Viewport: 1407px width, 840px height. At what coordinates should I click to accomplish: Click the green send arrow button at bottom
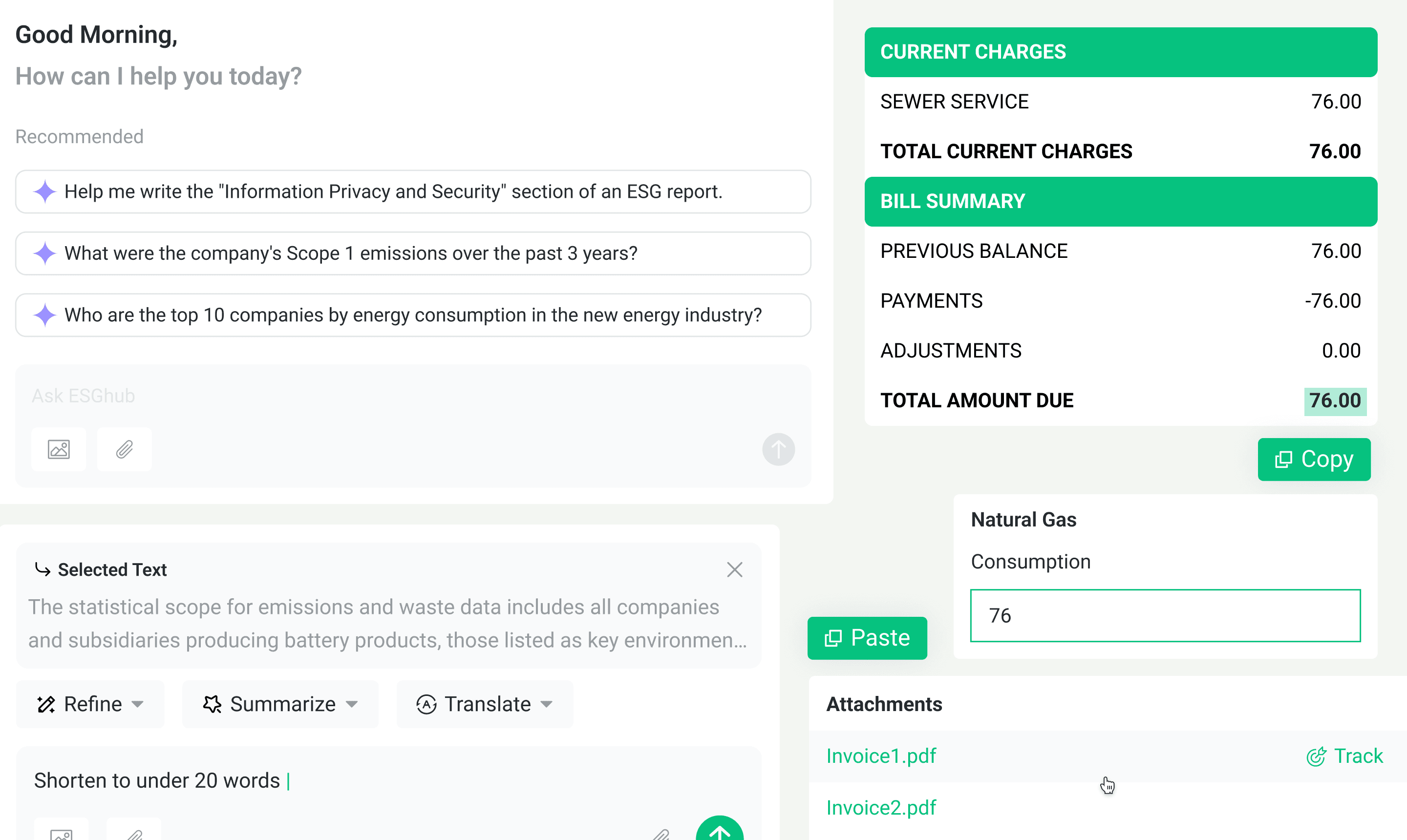click(x=719, y=830)
